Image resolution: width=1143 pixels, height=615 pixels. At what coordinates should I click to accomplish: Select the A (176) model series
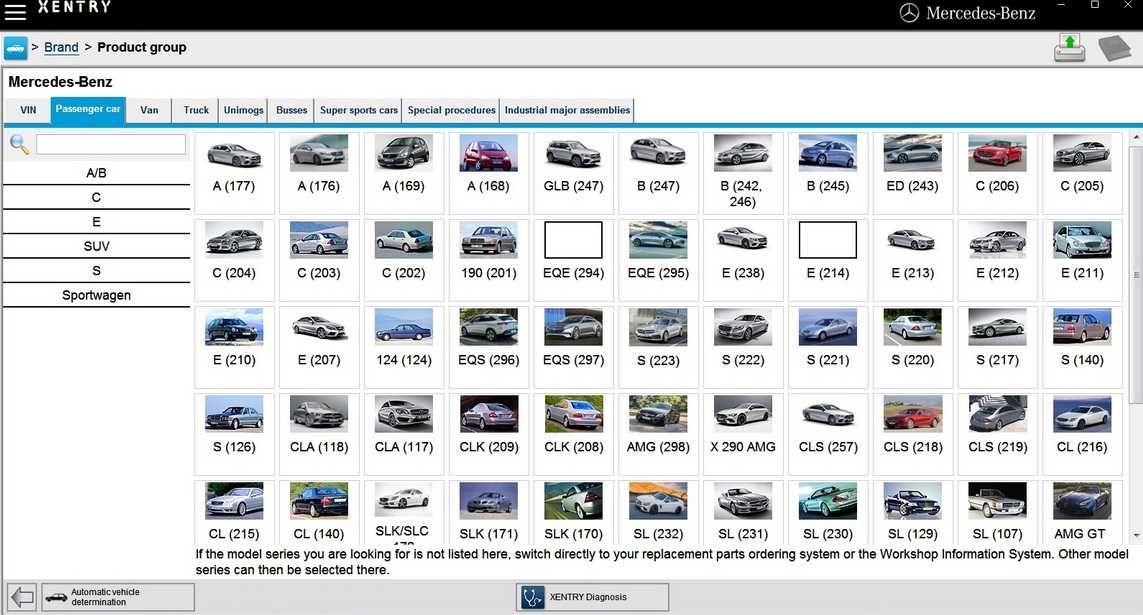pos(319,173)
